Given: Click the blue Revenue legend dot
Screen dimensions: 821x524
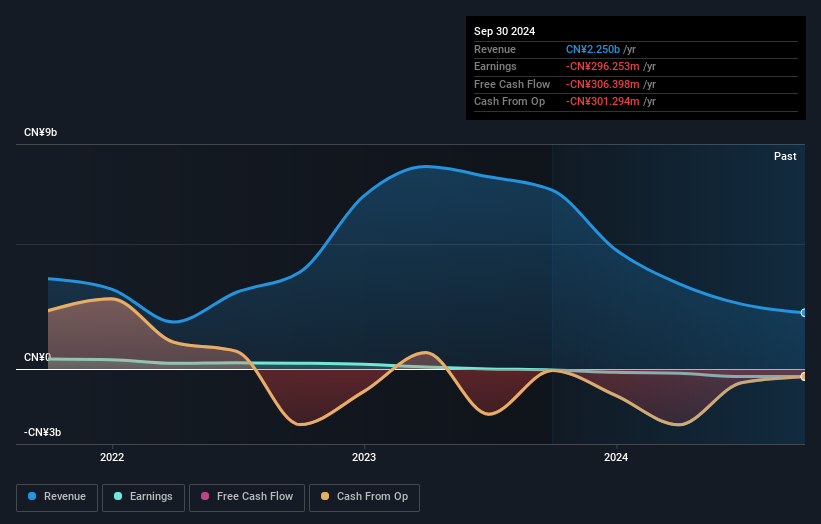Looking at the screenshot, I should point(32,496).
